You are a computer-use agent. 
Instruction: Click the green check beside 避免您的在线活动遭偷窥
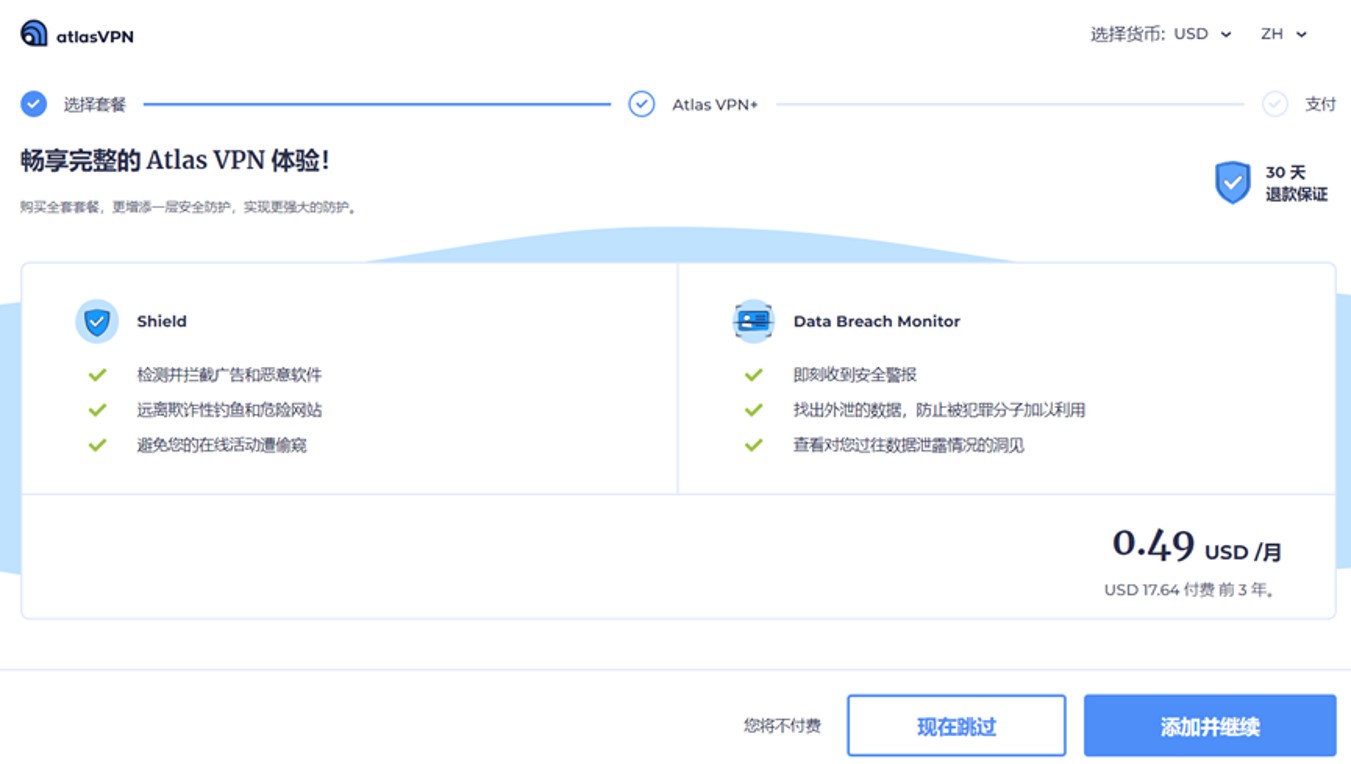point(97,445)
